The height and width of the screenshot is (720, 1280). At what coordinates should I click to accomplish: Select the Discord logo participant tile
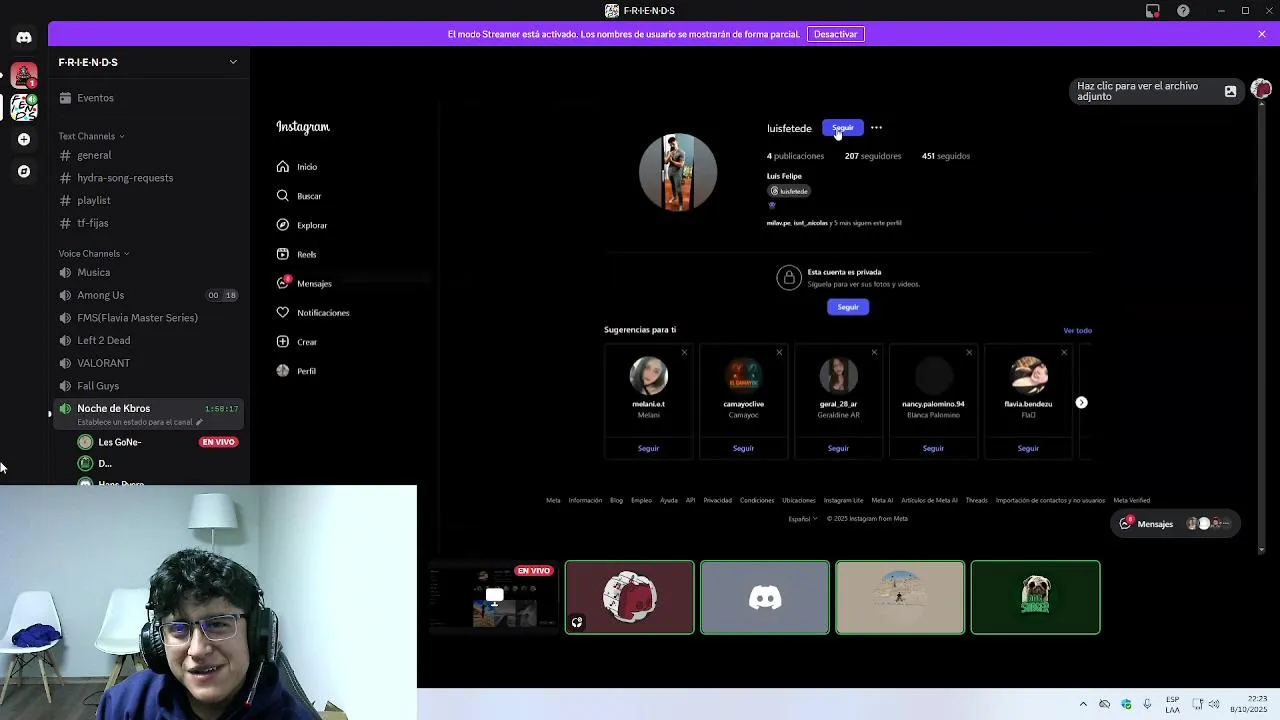tap(765, 598)
